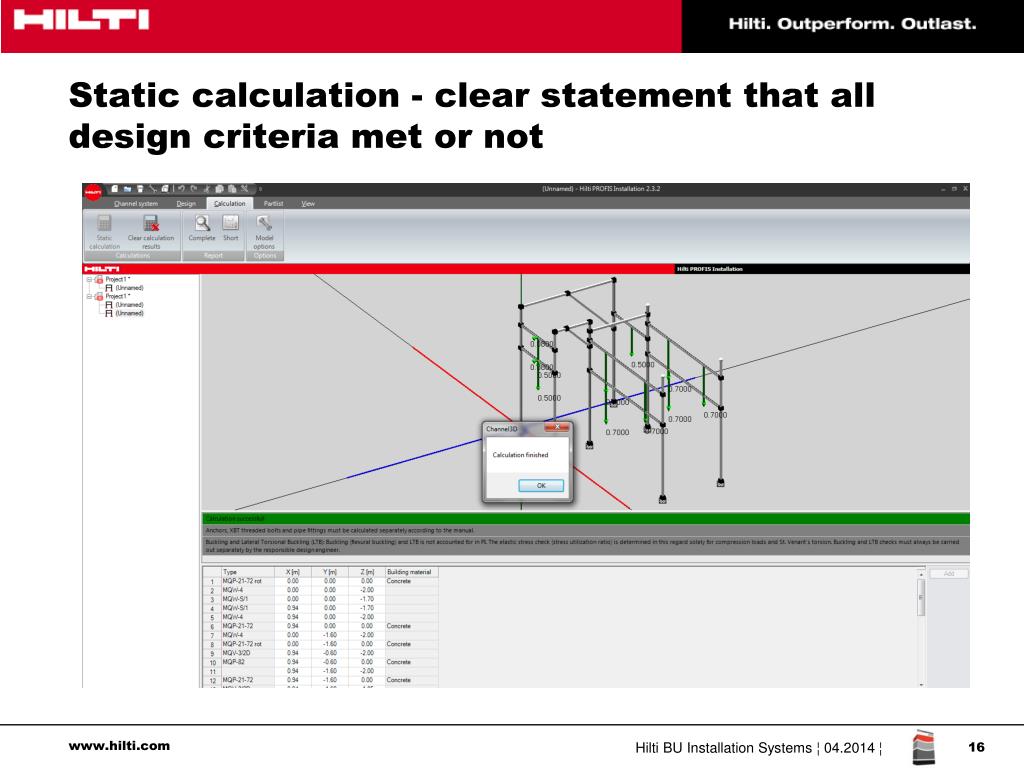Open the Short report
The width and height of the screenshot is (1024, 768).
(x=231, y=228)
